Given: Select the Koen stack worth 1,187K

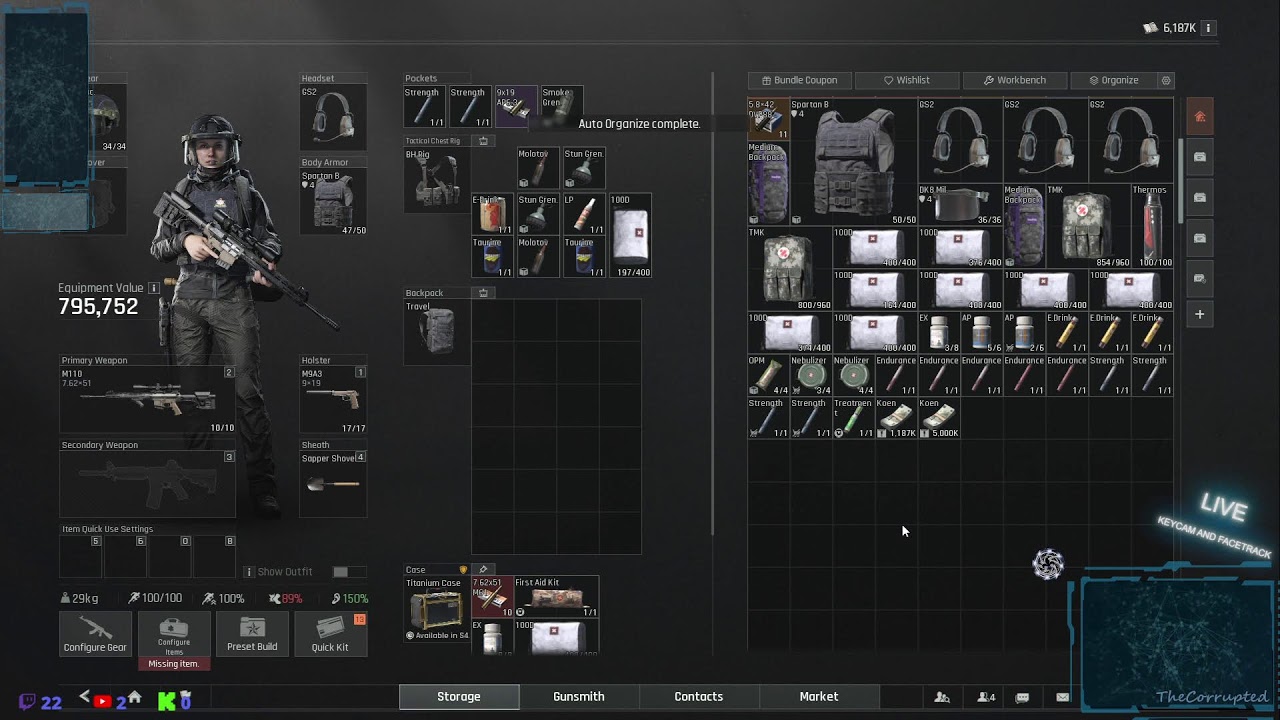Looking at the screenshot, I should (x=896, y=418).
